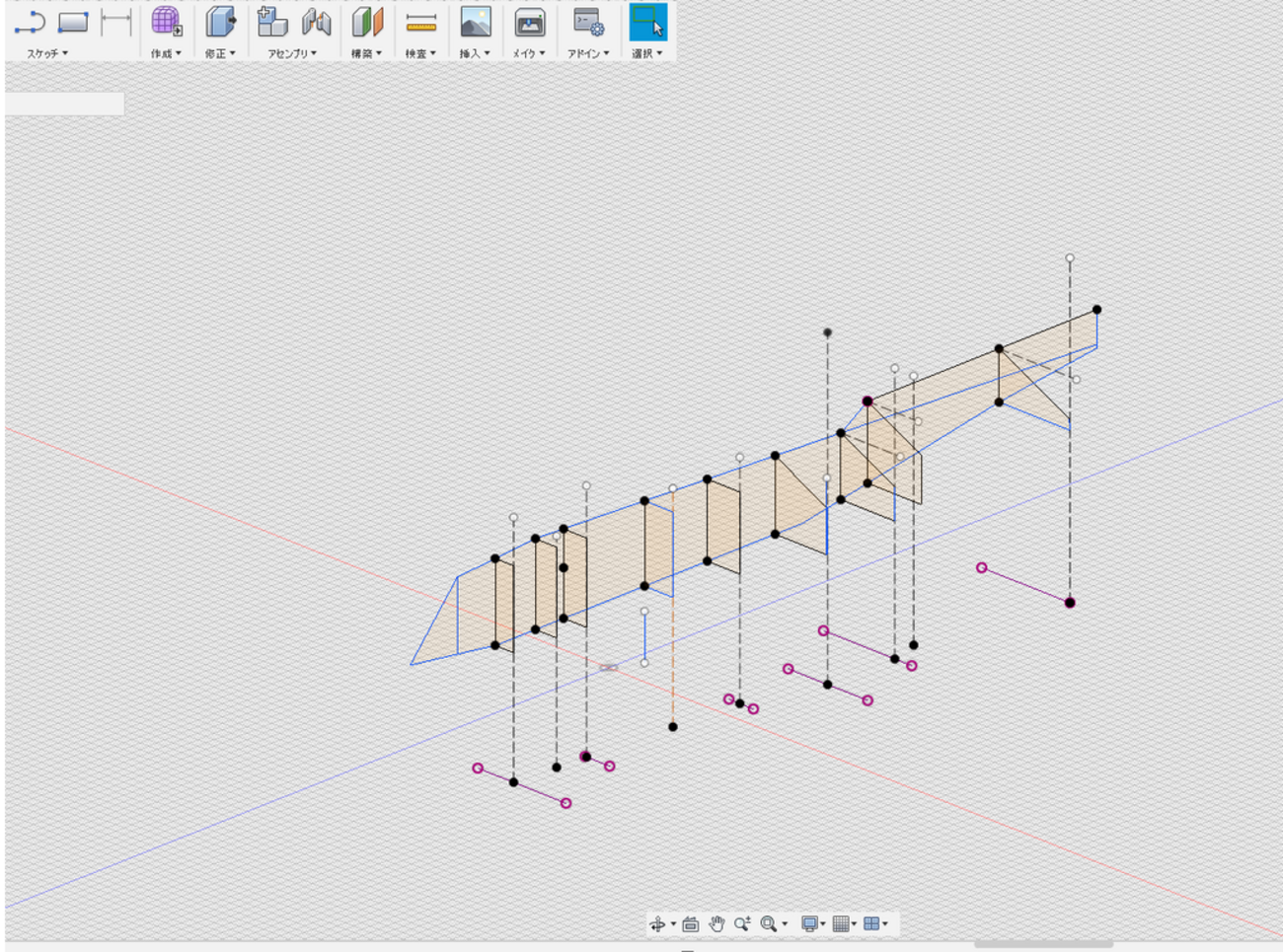
Task: Click the sketch dimension tool icon
Action: (116, 22)
